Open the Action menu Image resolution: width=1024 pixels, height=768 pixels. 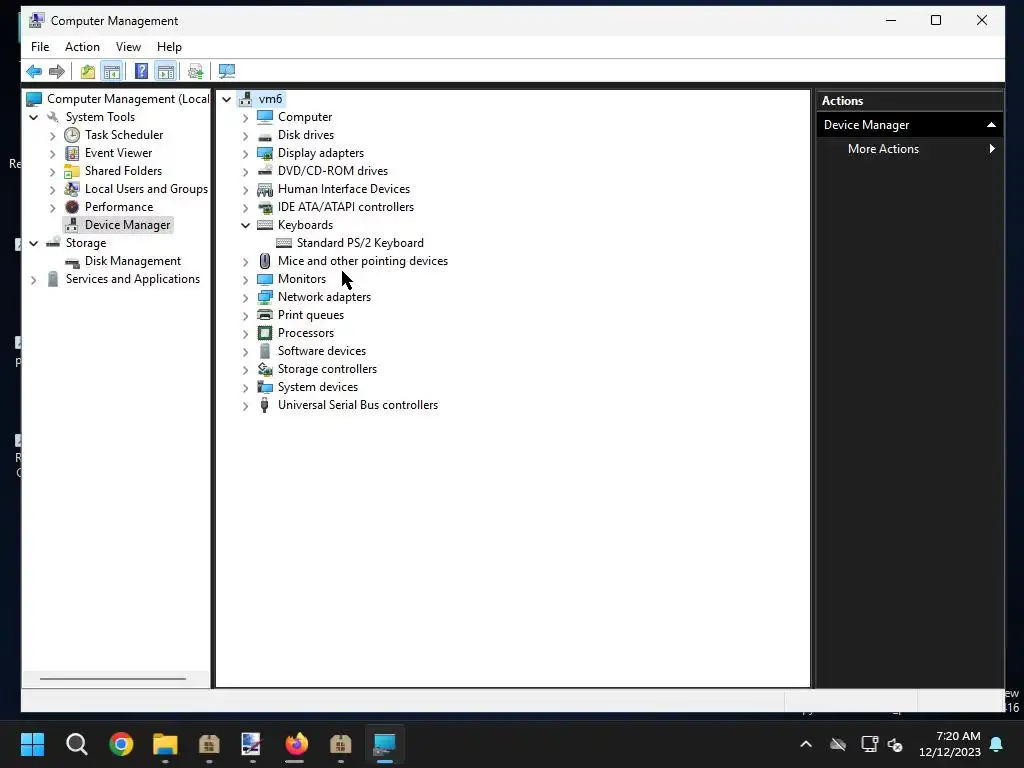coord(82,47)
